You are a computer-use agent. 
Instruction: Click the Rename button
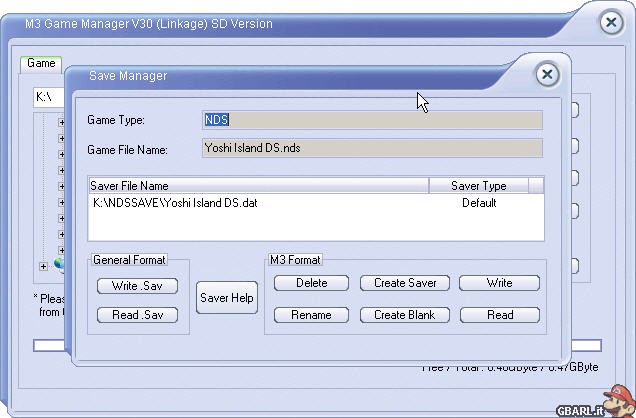[x=311, y=315]
